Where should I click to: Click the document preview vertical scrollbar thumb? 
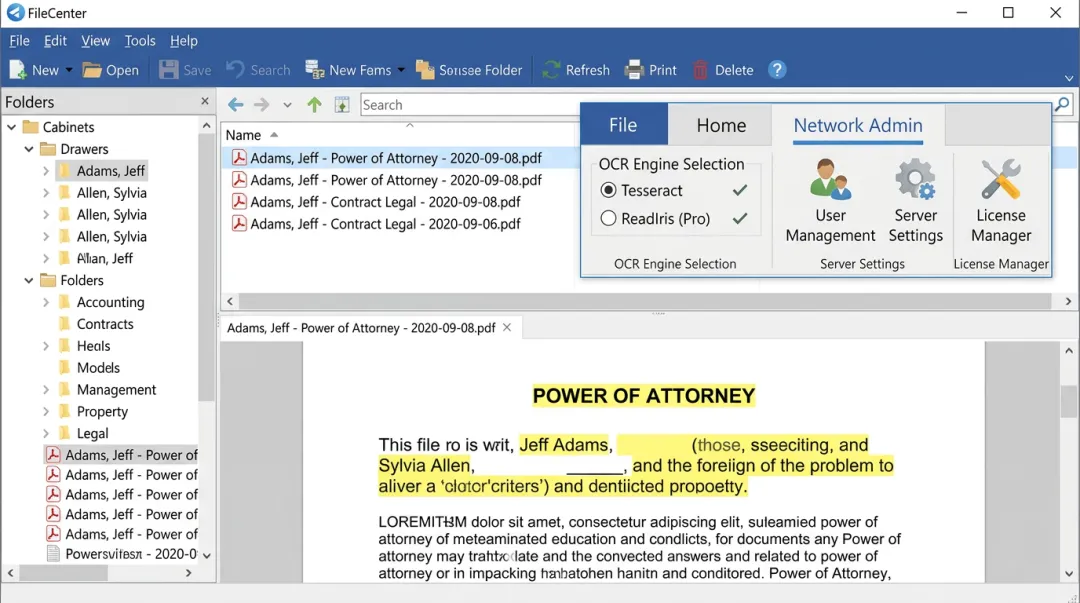(x=1068, y=400)
